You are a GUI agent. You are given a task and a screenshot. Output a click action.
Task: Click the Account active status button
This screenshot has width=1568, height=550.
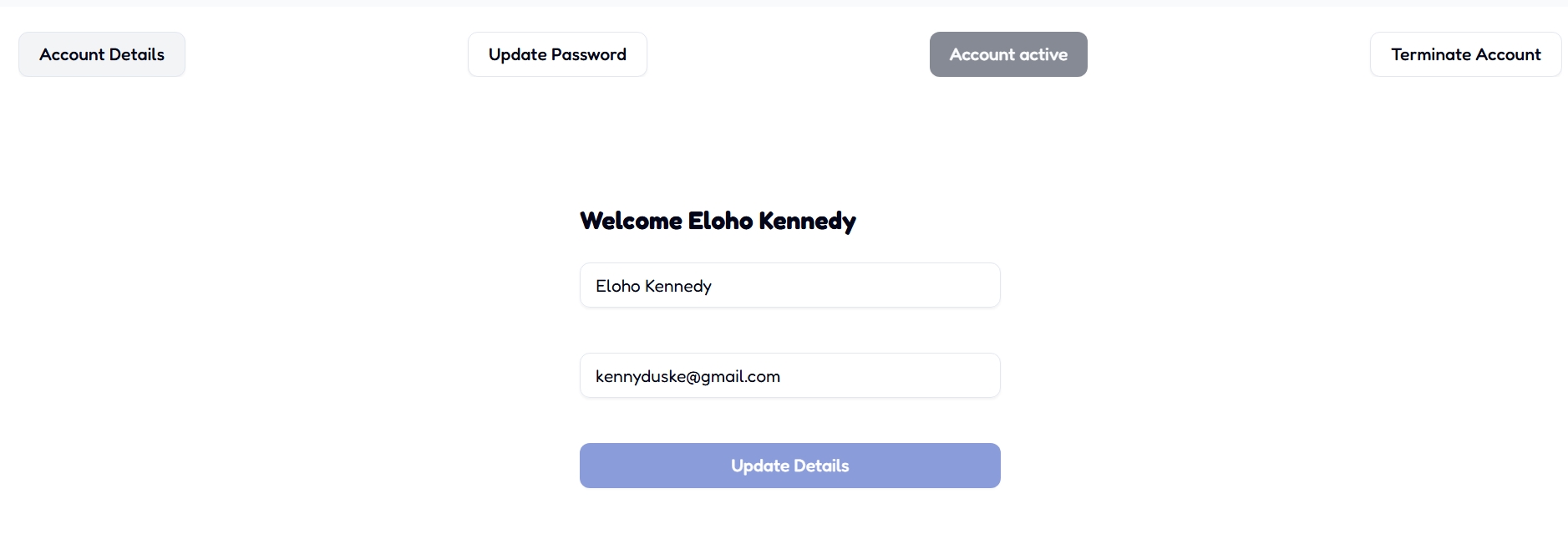[x=1008, y=54]
